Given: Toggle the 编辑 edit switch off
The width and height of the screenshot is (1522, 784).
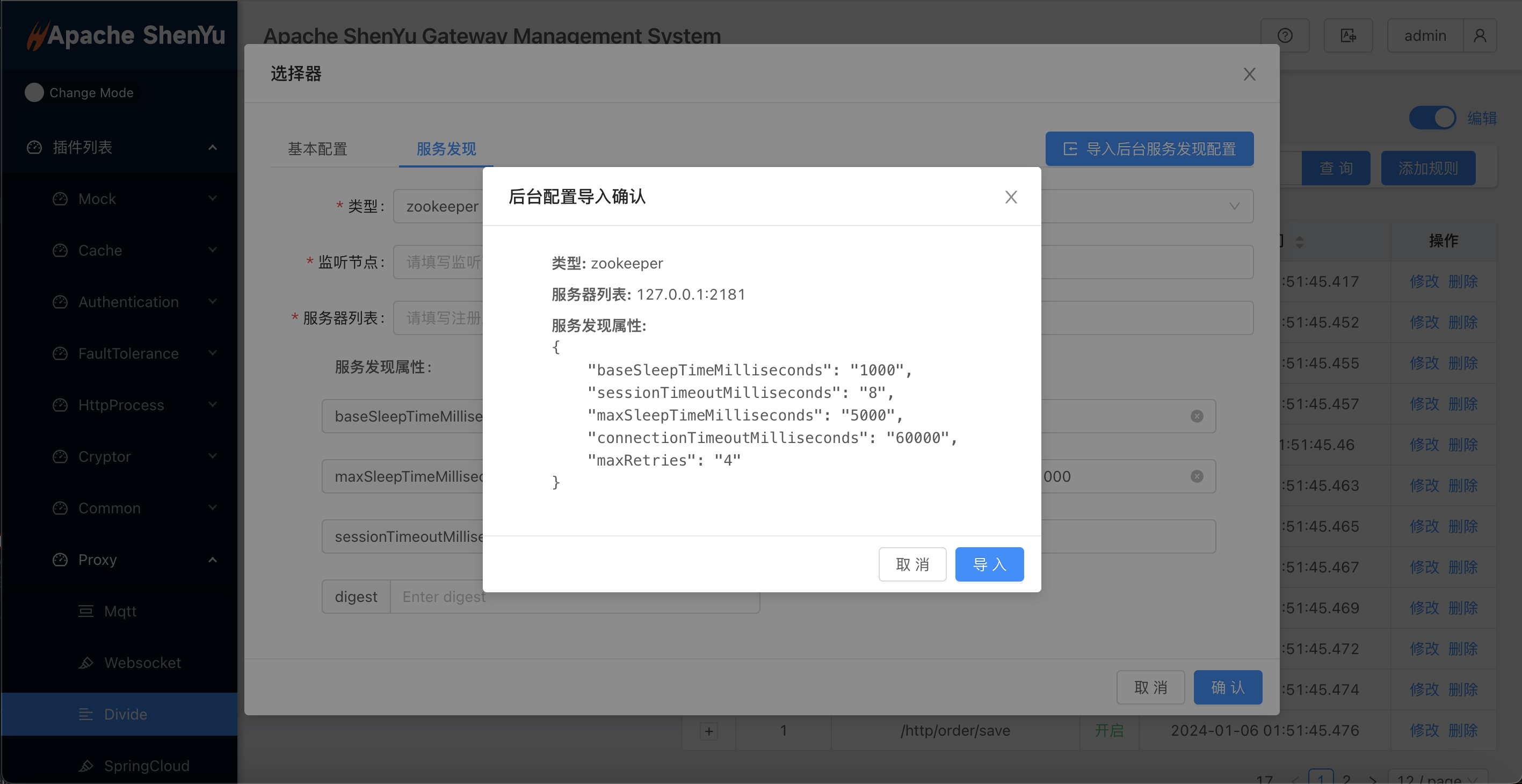Looking at the screenshot, I should pyautogui.click(x=1432, y=118).
